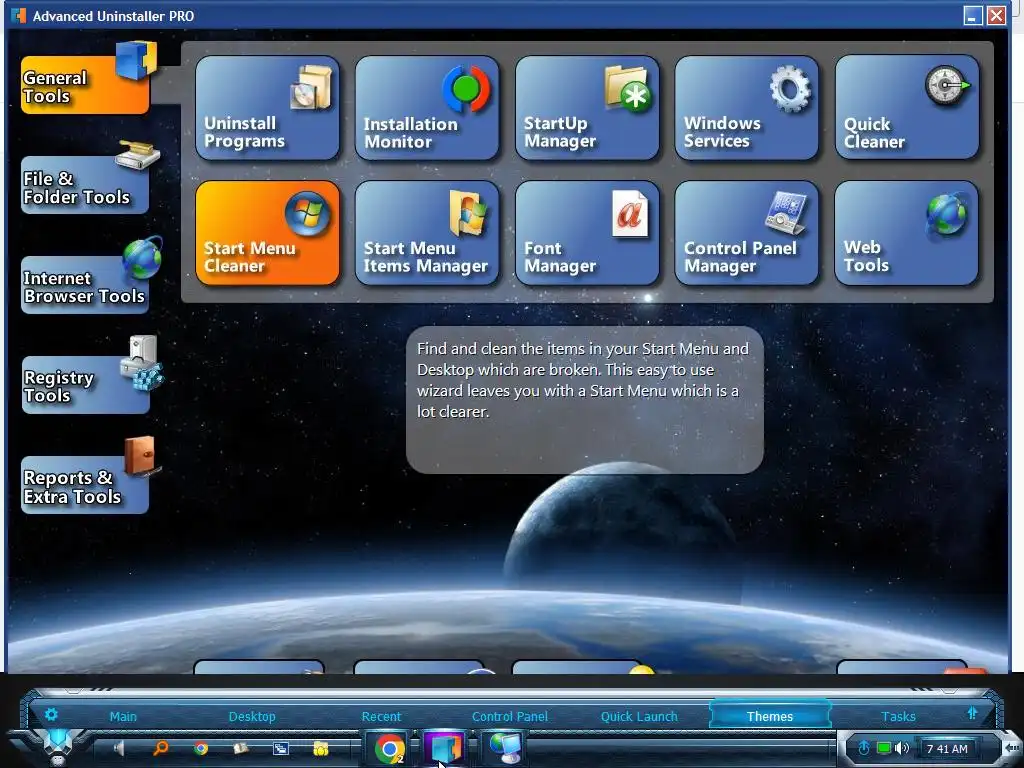Open the volume speaker tray icon

click(902, 748)
